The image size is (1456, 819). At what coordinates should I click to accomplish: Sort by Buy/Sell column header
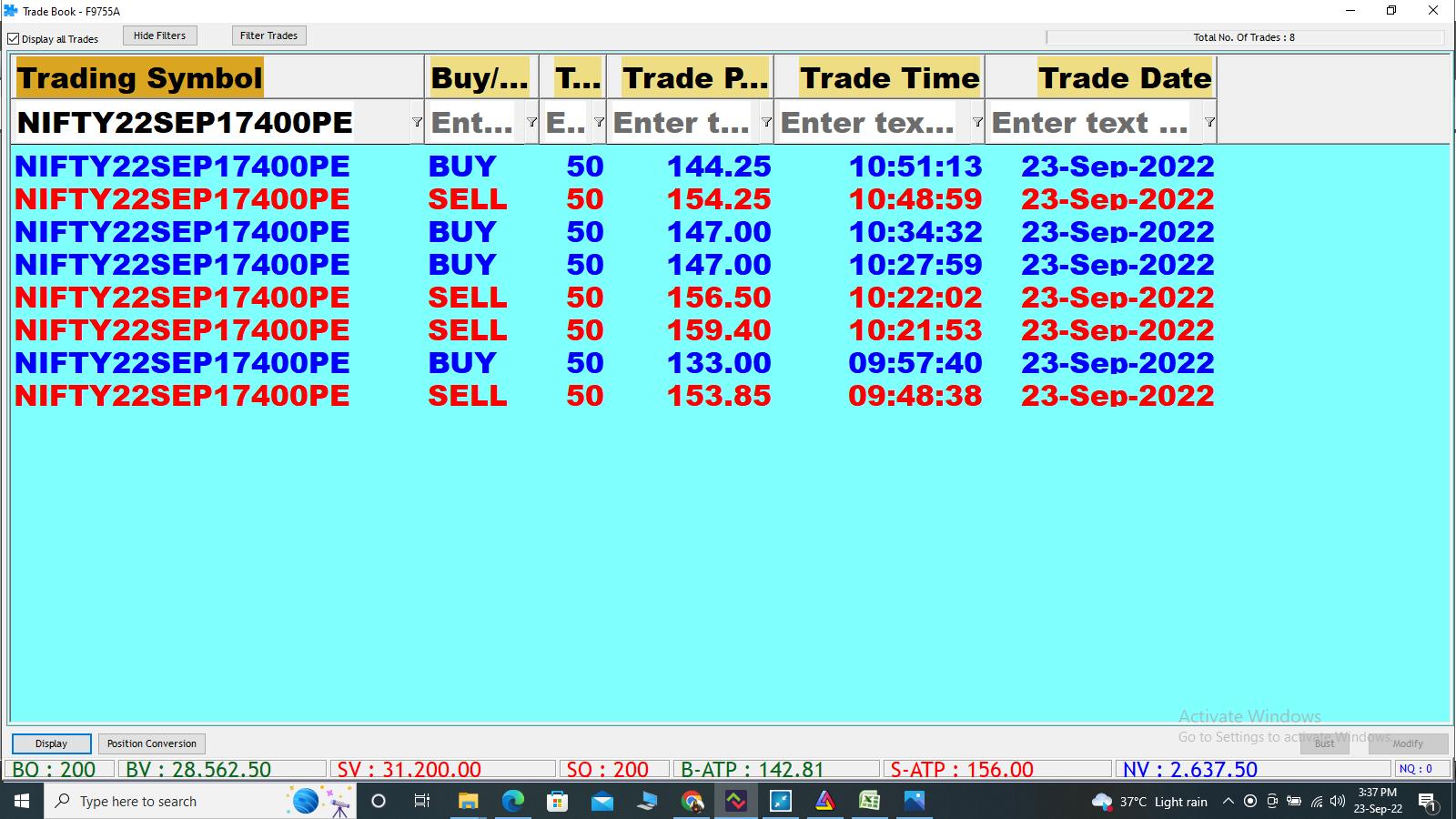click(481, 77)
